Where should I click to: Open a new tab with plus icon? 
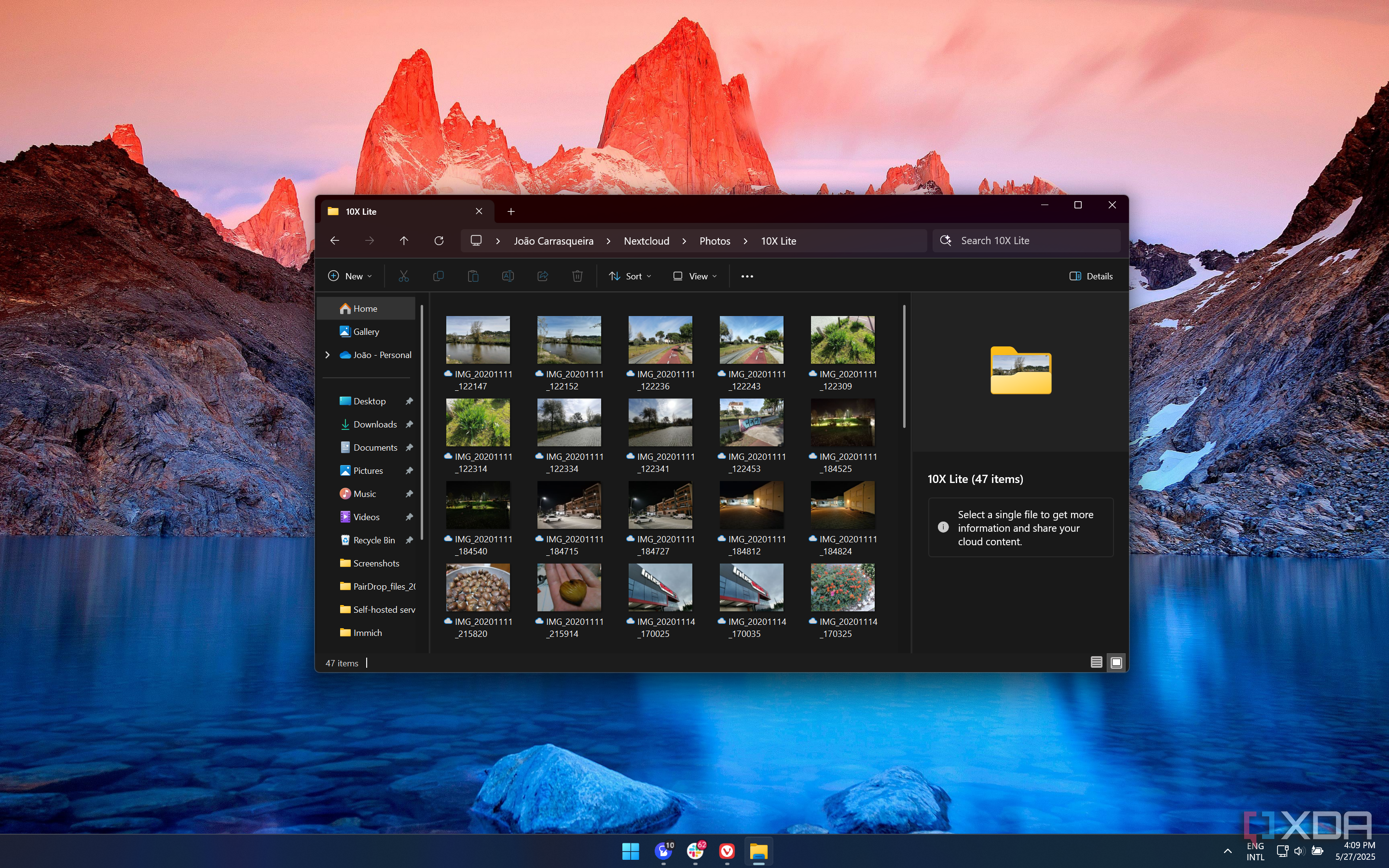[x=511, y=211]
